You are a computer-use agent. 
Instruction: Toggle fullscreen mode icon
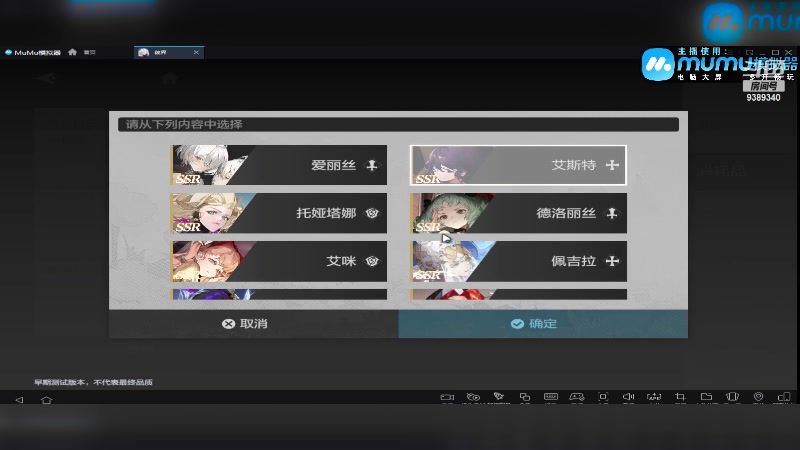tap(603, 396)
